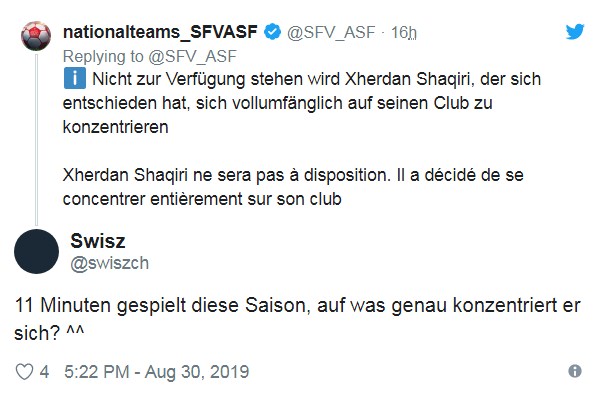Select French line 'concentrer entièrement sur son club'
The height and width of the screenshot is (397, 604).
click(x=202, y=199)
